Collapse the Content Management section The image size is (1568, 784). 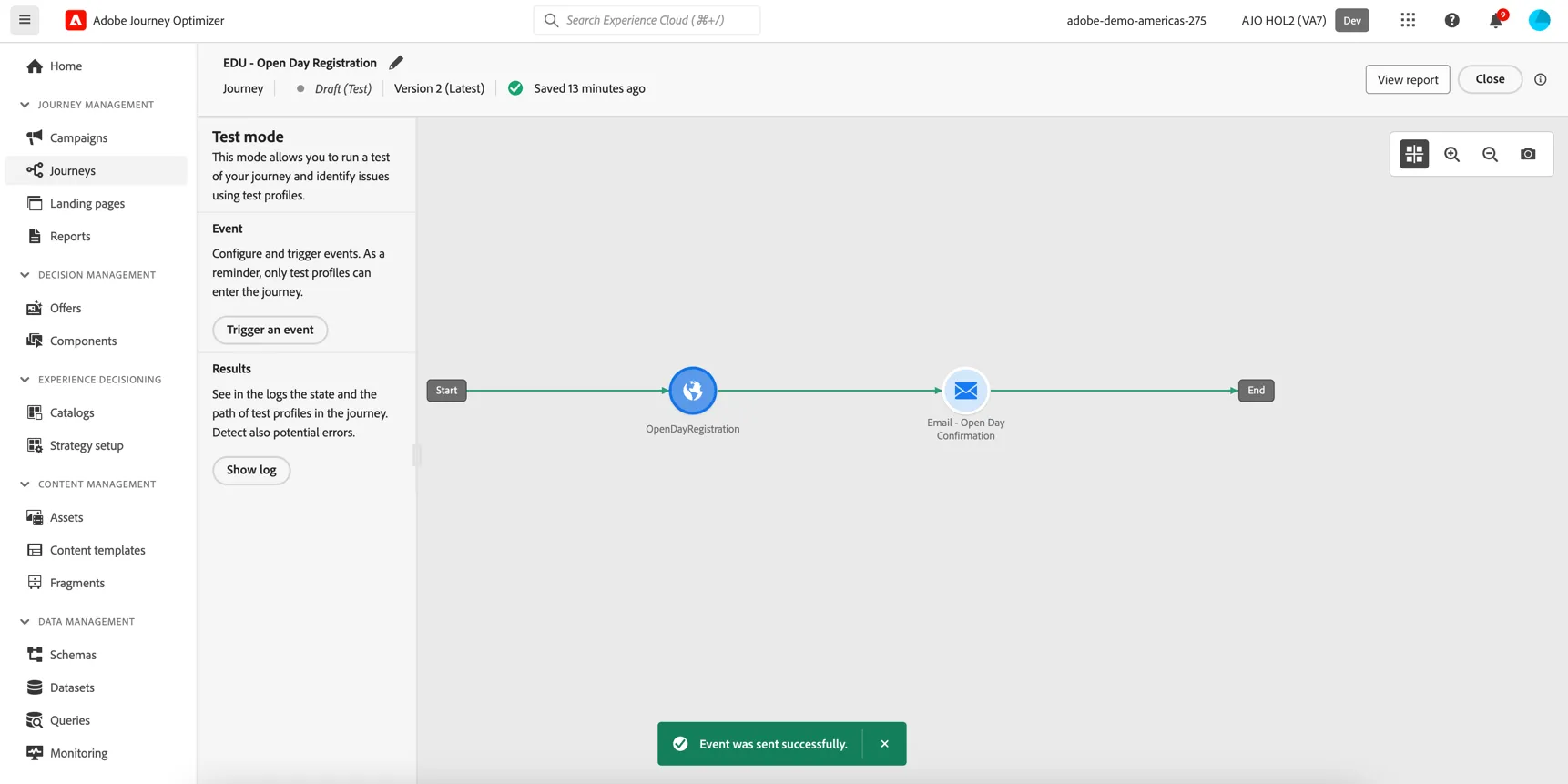point(25,484)
